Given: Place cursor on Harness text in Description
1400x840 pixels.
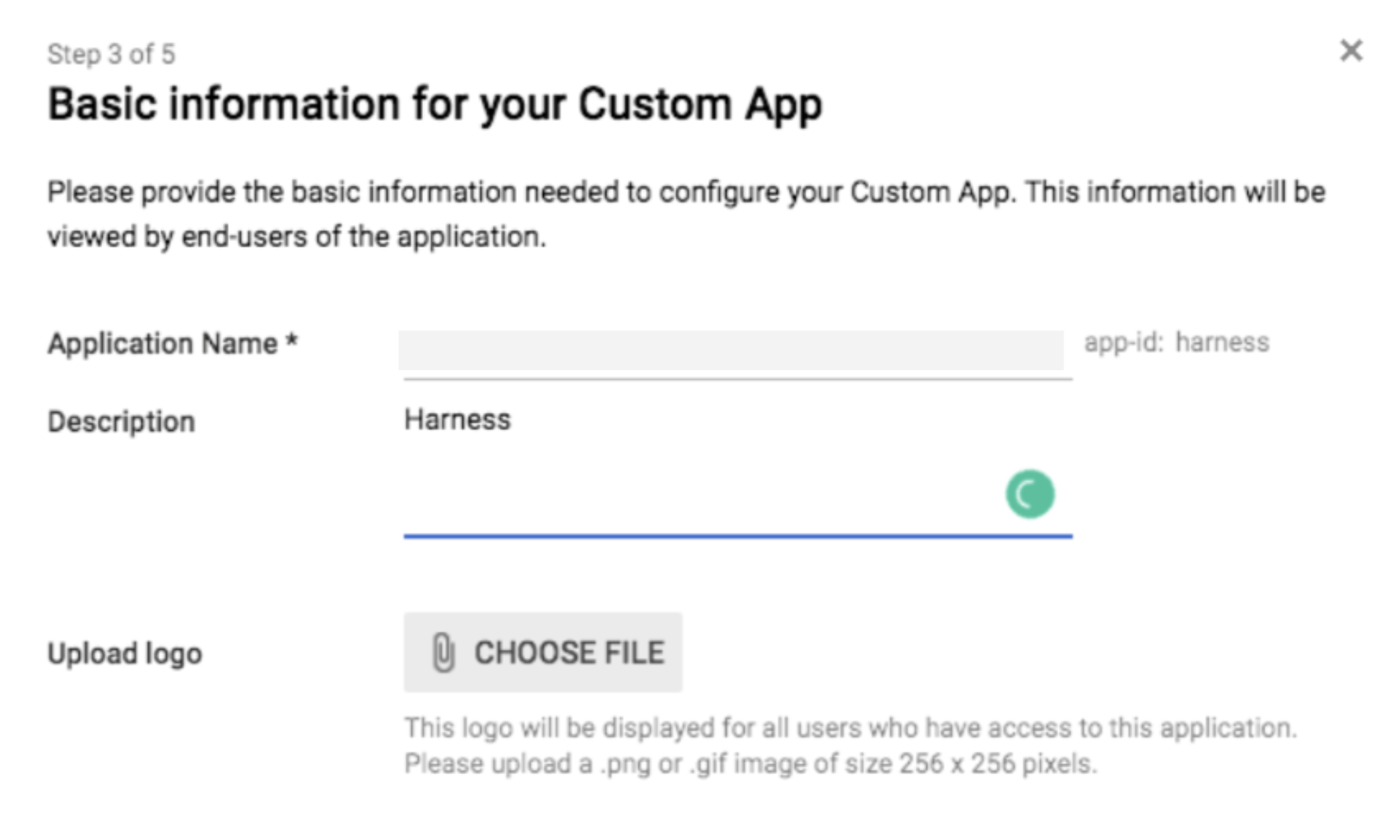Looking at the screenshot, I should pos(457,420).
